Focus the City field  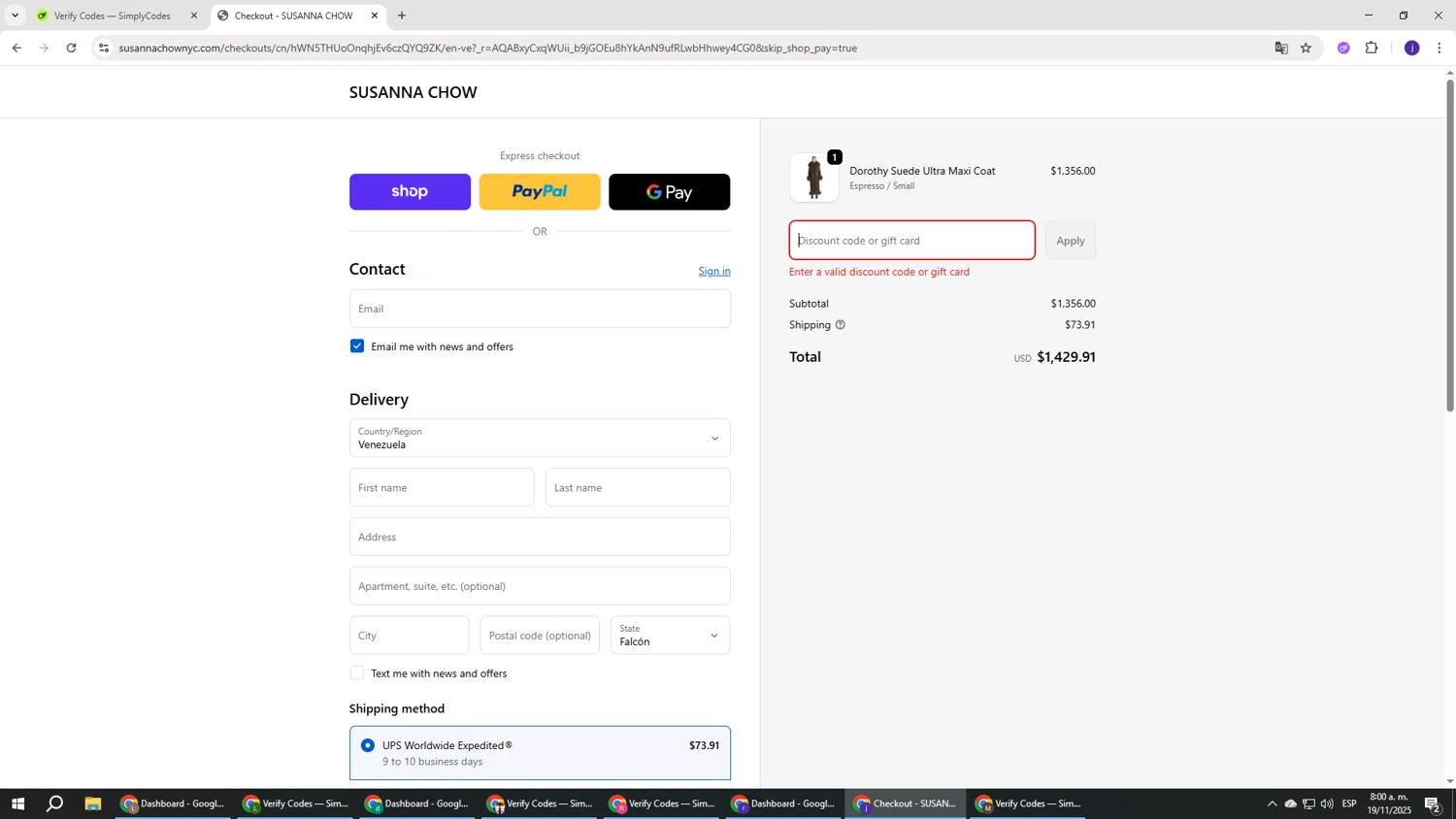[409, 636]
